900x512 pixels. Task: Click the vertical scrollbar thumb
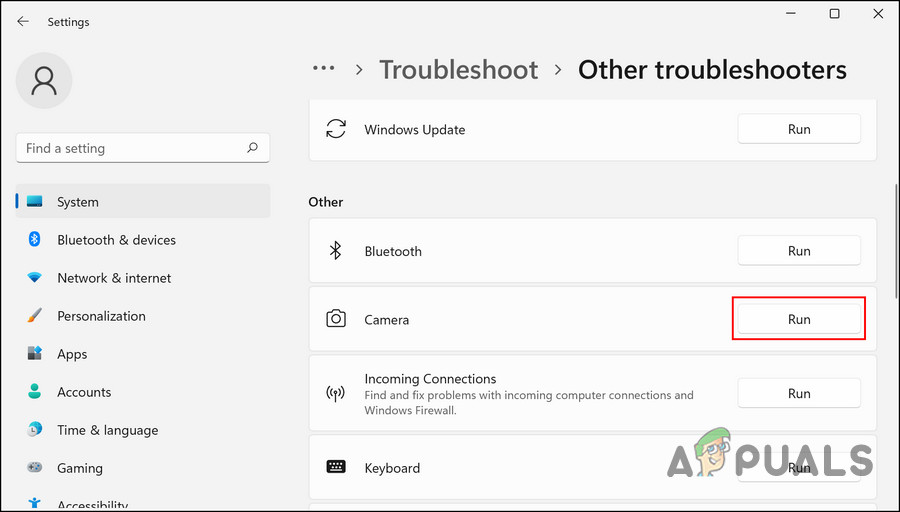(894, 240)
